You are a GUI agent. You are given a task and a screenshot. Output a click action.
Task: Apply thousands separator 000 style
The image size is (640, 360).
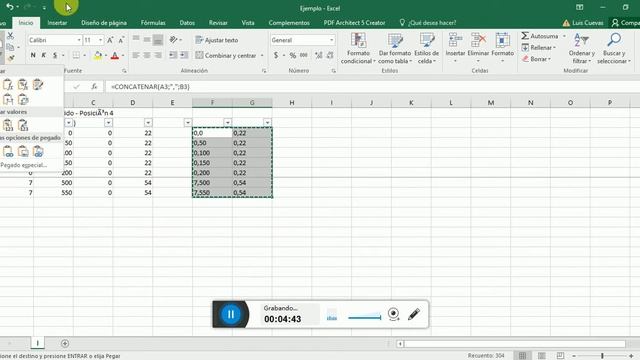pos(304,55)
